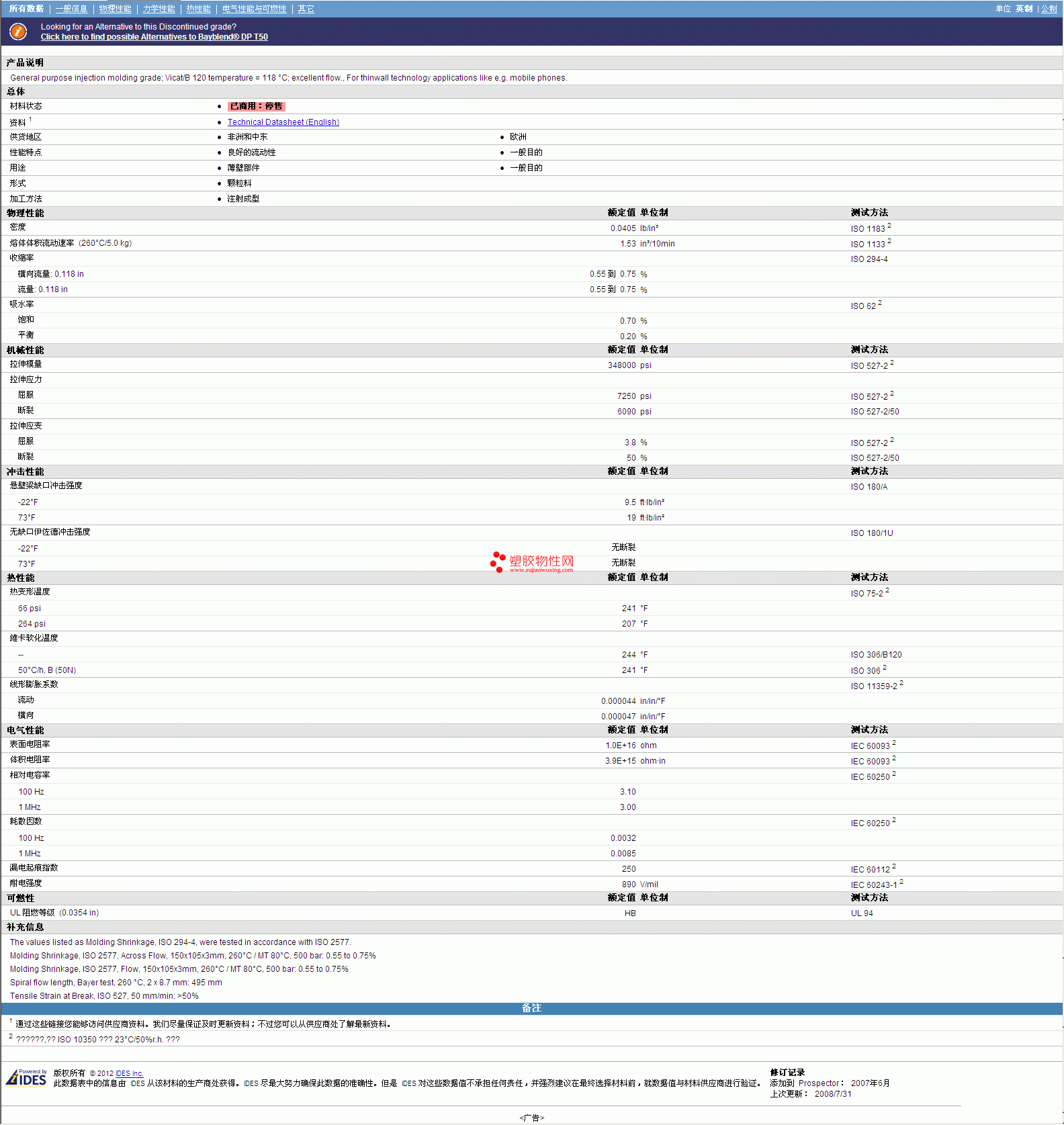The width and height of the screenshot is (1064, 1125).
Task: Click the Tensile Strain at Break note
Action: [x=104, y=996]
